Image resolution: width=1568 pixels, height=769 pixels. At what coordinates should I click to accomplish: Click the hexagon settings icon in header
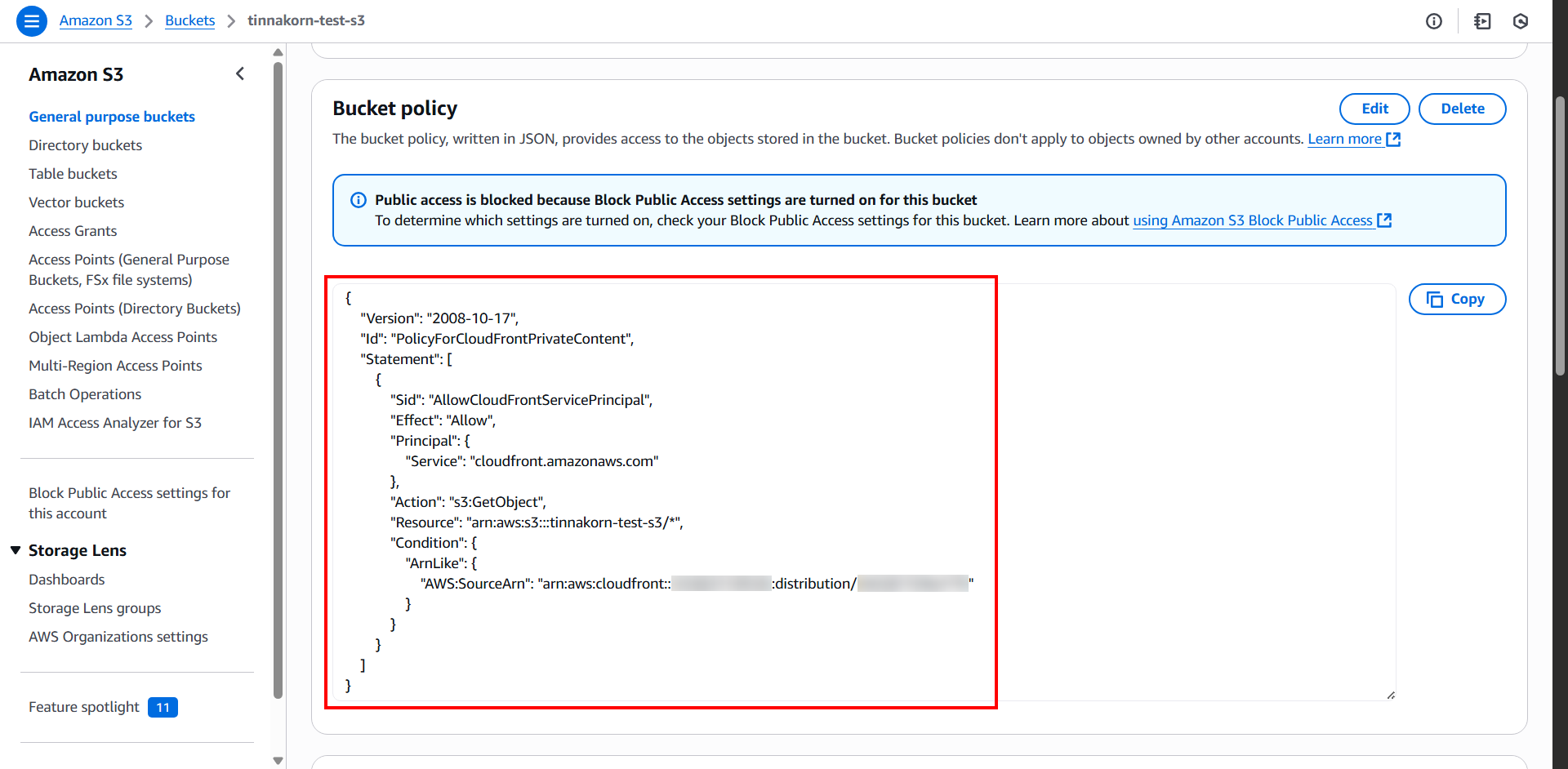coord(1521,21)
